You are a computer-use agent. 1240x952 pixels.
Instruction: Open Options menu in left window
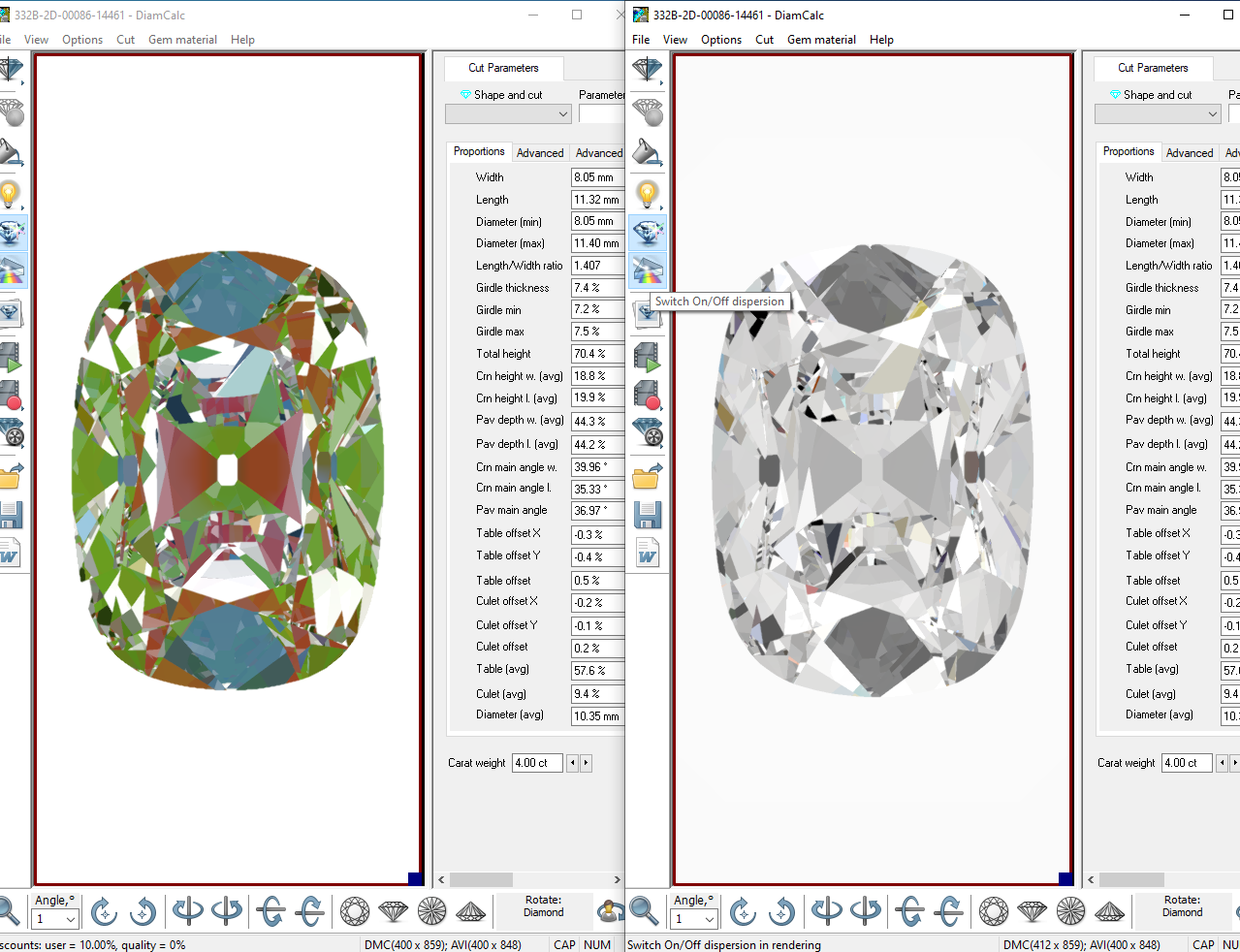point(82,40)
